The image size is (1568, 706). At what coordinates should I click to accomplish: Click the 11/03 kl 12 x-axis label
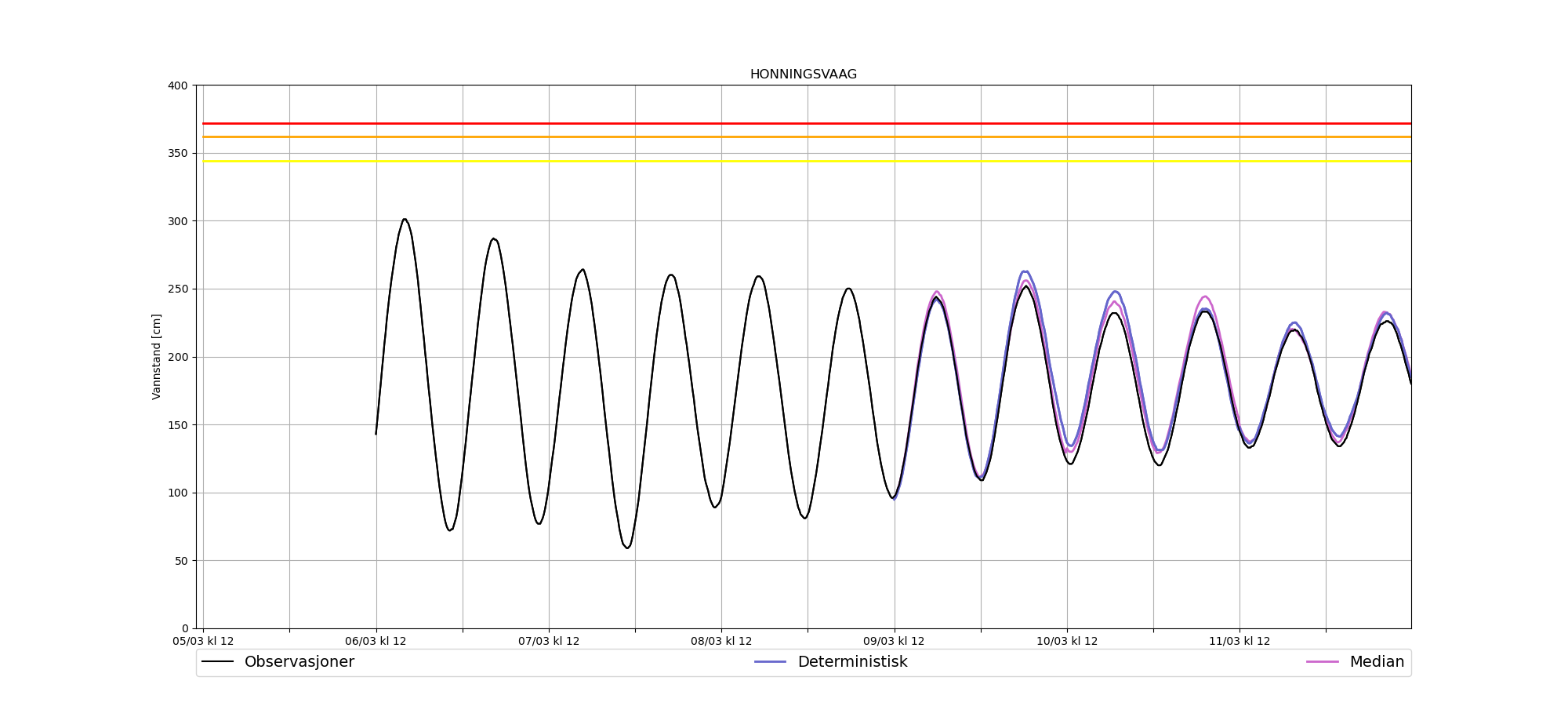(x=1240, y=642)
